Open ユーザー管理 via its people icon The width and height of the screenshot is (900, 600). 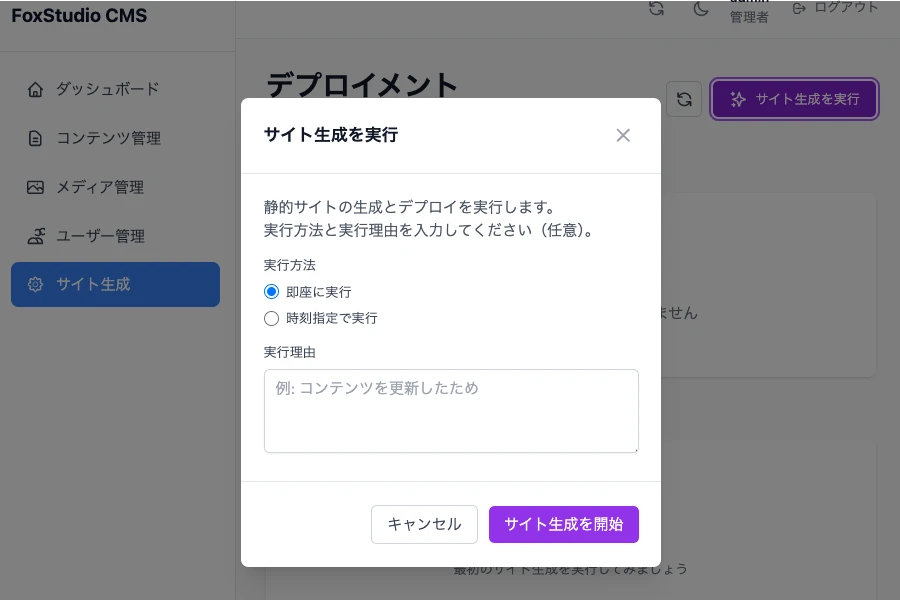[36, 236]
